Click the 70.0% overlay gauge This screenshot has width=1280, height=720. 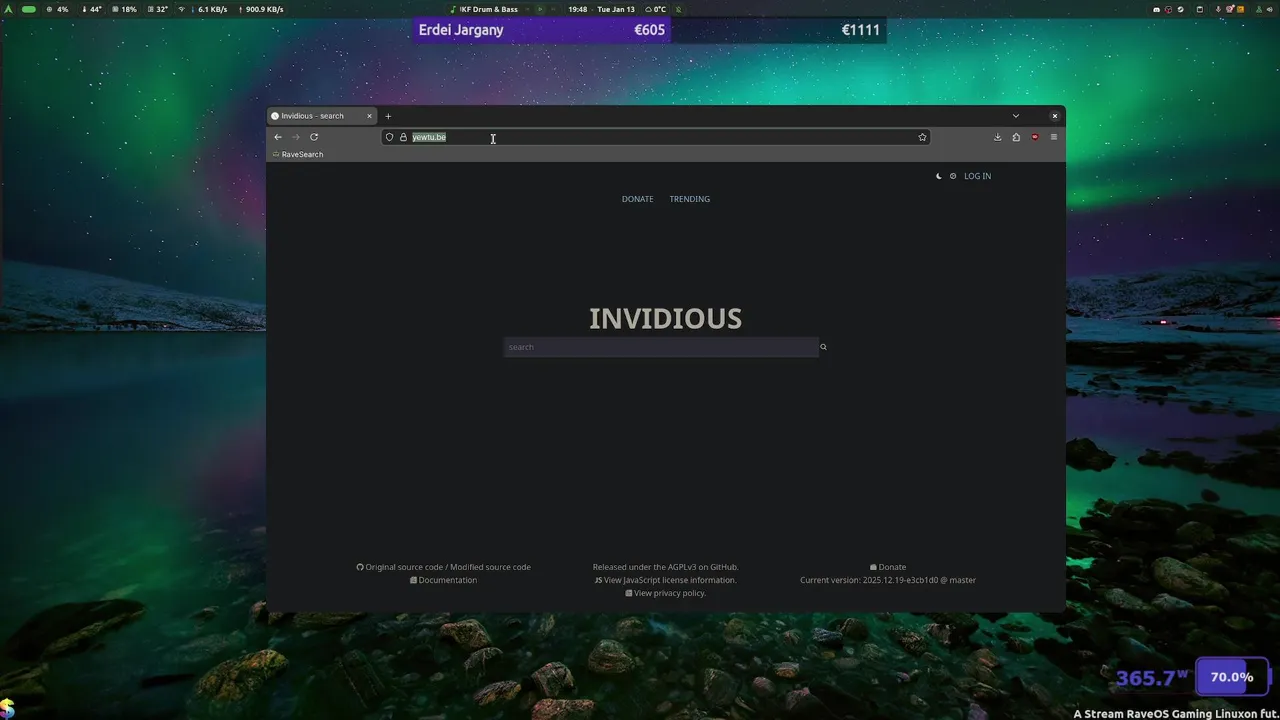[1232, 677]
